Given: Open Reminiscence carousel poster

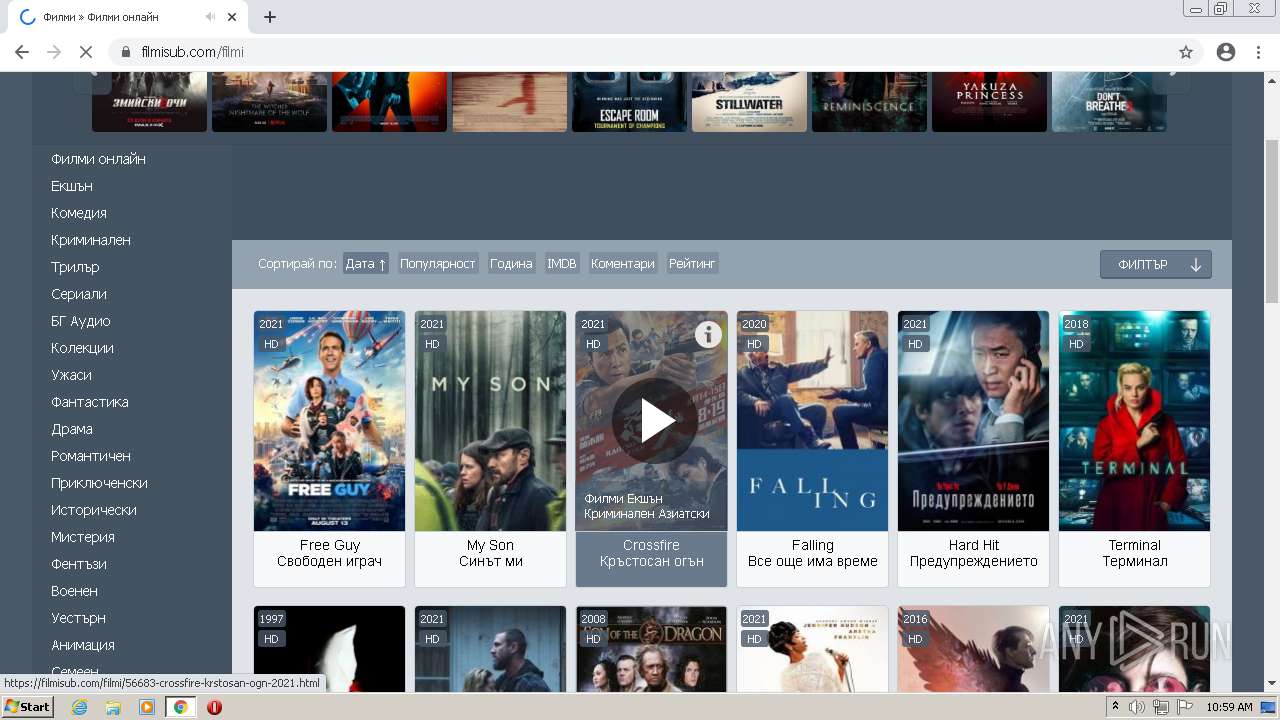Looking at the screenshot, I should (869, 102).
